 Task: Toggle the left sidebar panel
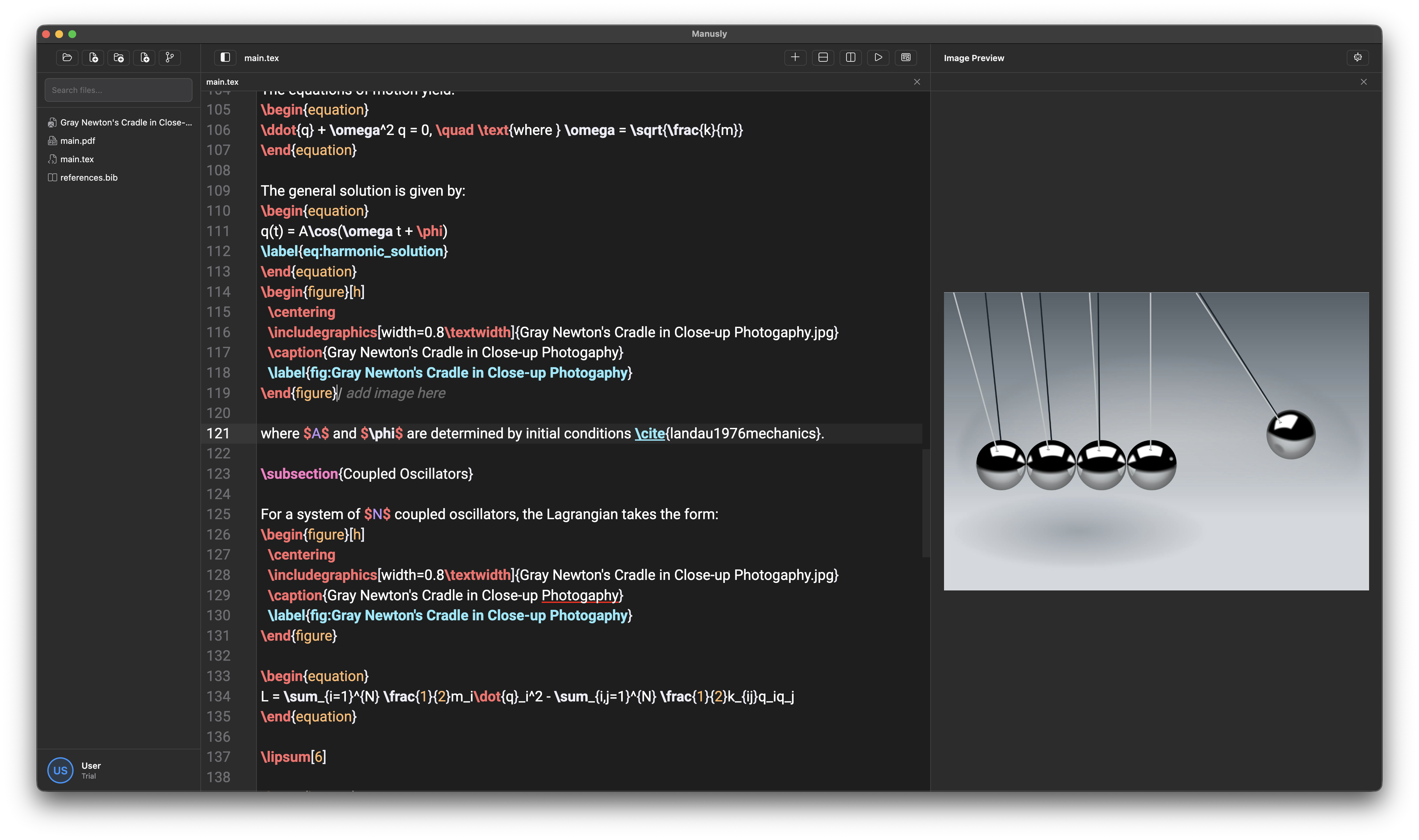tap(225, 58)
